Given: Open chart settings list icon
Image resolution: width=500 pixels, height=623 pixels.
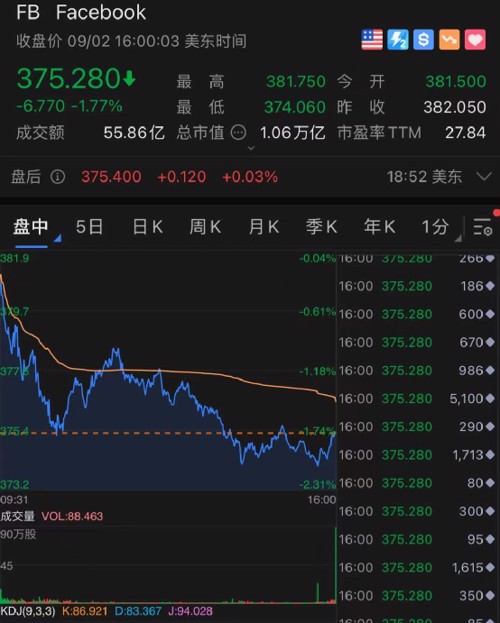Looking at the screenshot, I should 483,227.
